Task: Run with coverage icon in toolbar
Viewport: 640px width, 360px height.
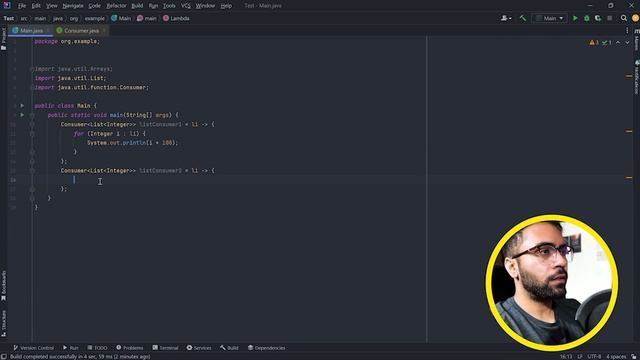Action: click(598, 18)
